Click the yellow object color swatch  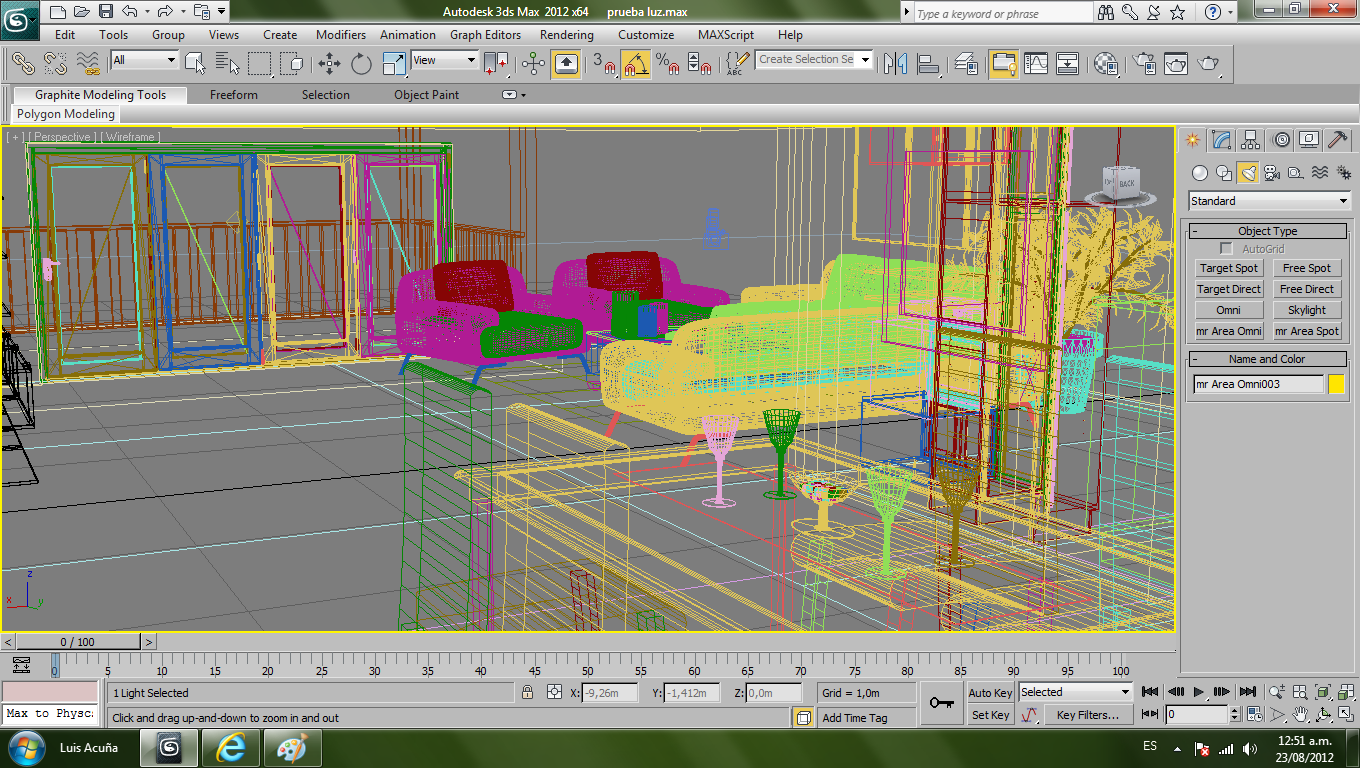point(1336,384)
